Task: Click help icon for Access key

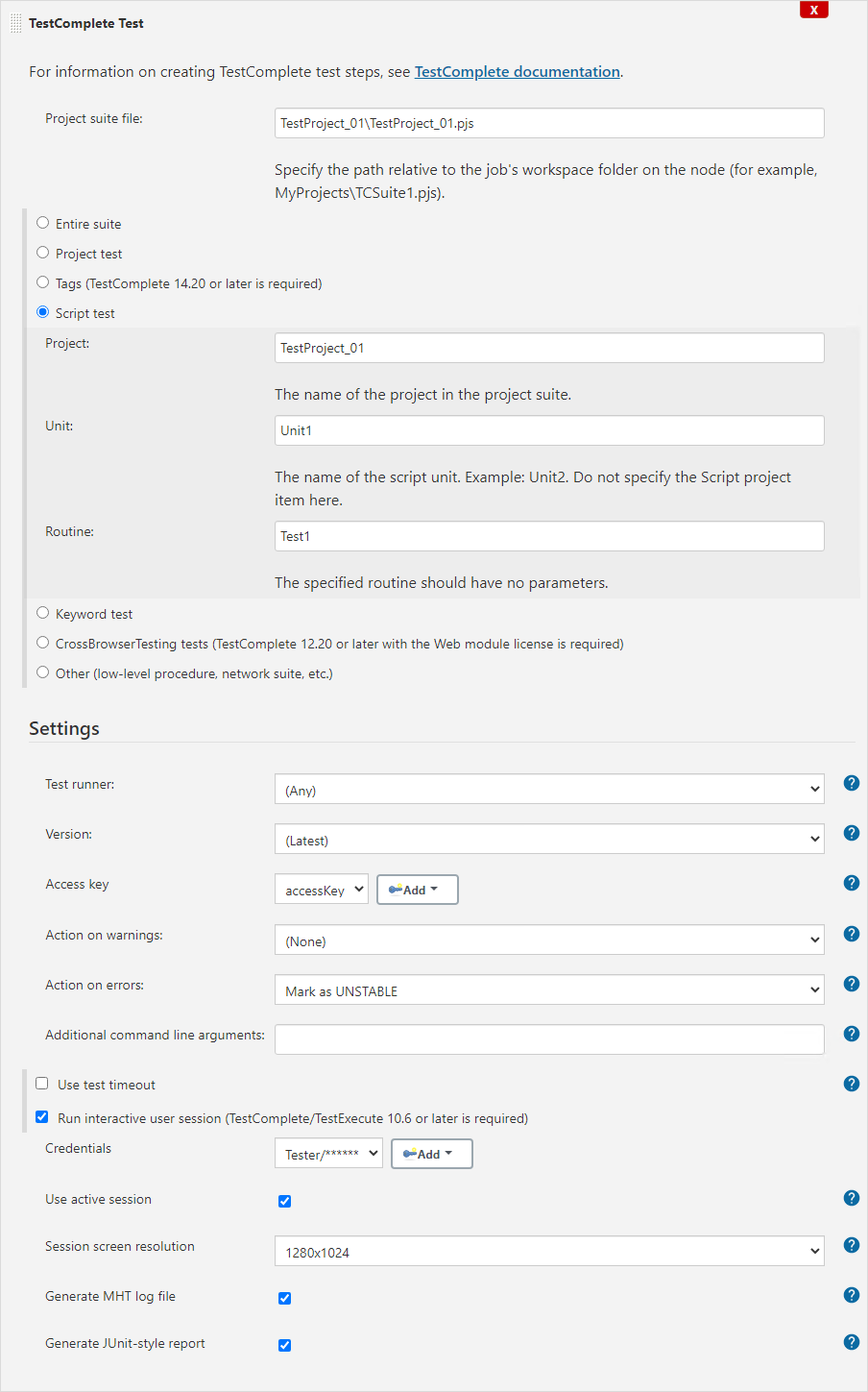Action: tap(851, 883)
